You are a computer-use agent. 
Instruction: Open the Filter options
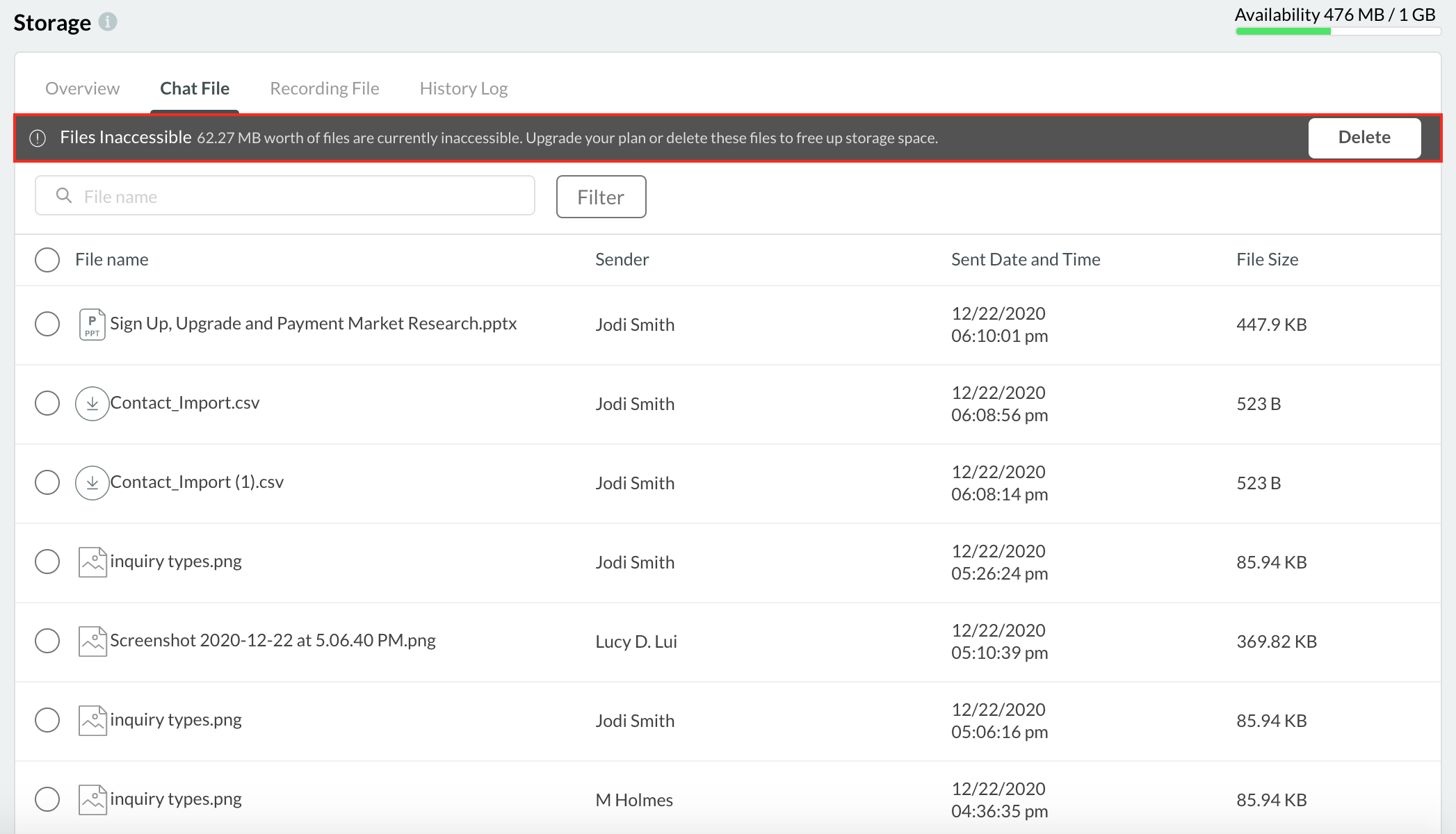pos(601,197)
